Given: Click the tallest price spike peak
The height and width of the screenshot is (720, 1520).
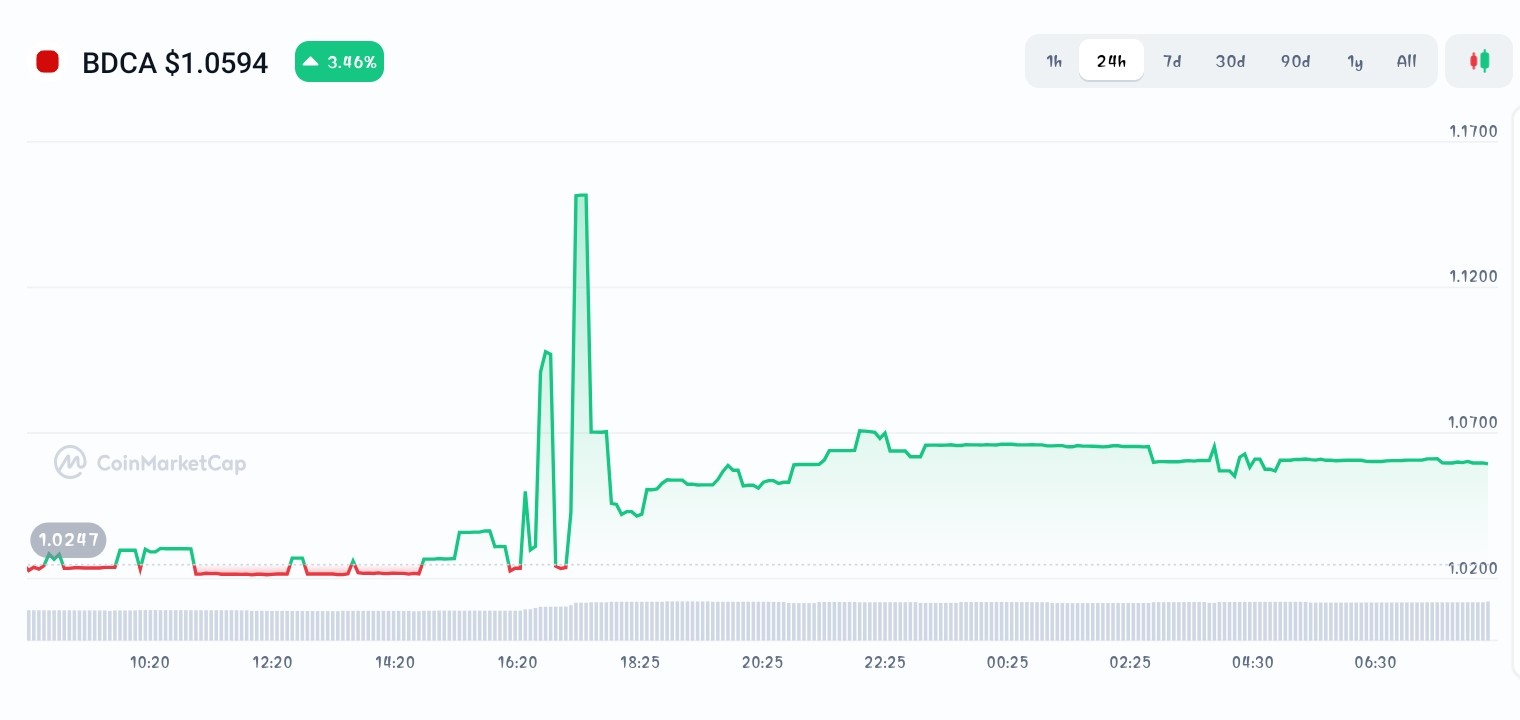Looking at the screenshot, I should pos(581,195).
